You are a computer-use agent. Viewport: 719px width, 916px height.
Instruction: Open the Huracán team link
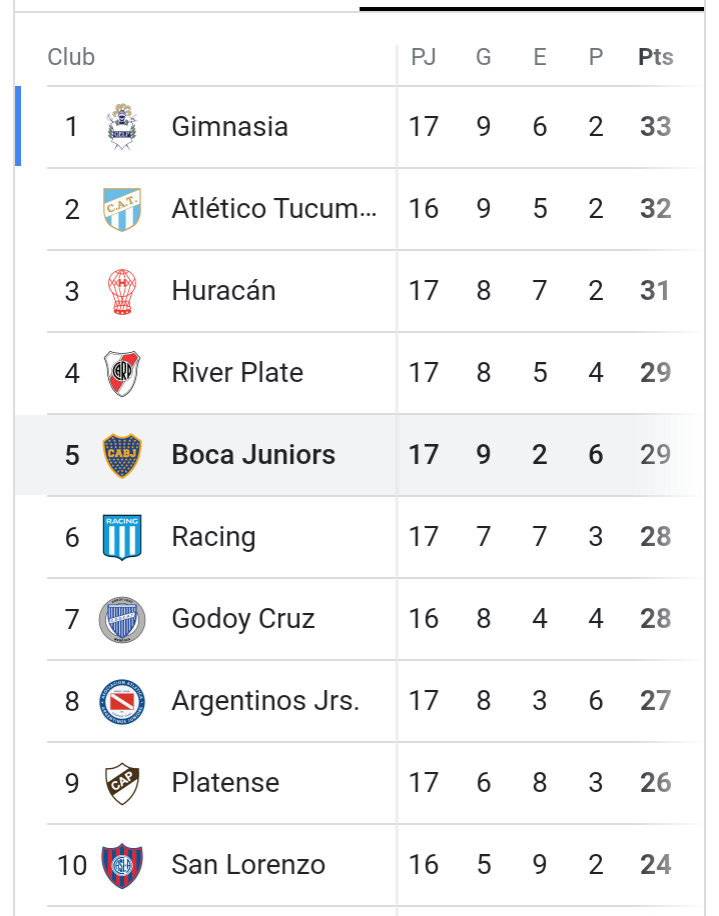224,290
